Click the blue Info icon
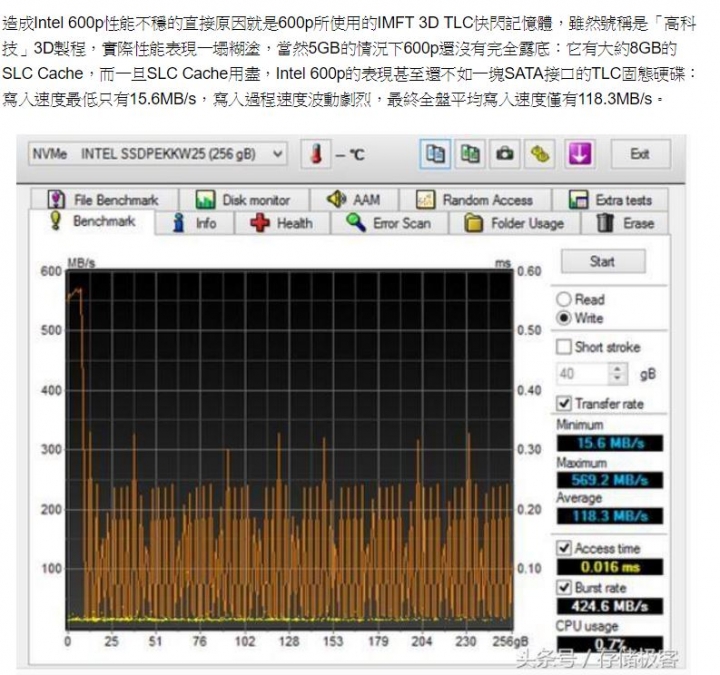The width and height of the screenshot is (720, 675). click(x=179, y=223)
